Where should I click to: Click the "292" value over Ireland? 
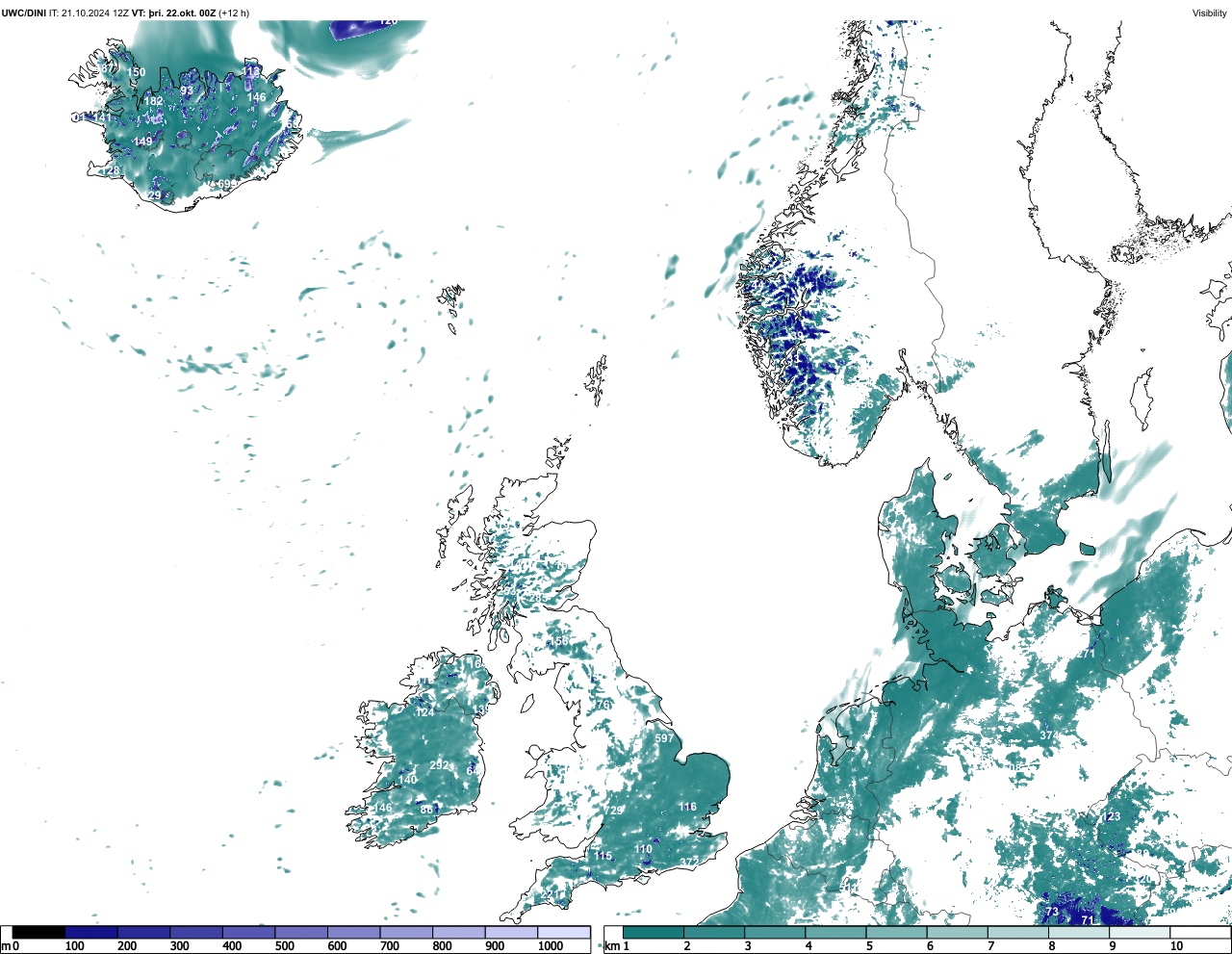tap(439, 765)
